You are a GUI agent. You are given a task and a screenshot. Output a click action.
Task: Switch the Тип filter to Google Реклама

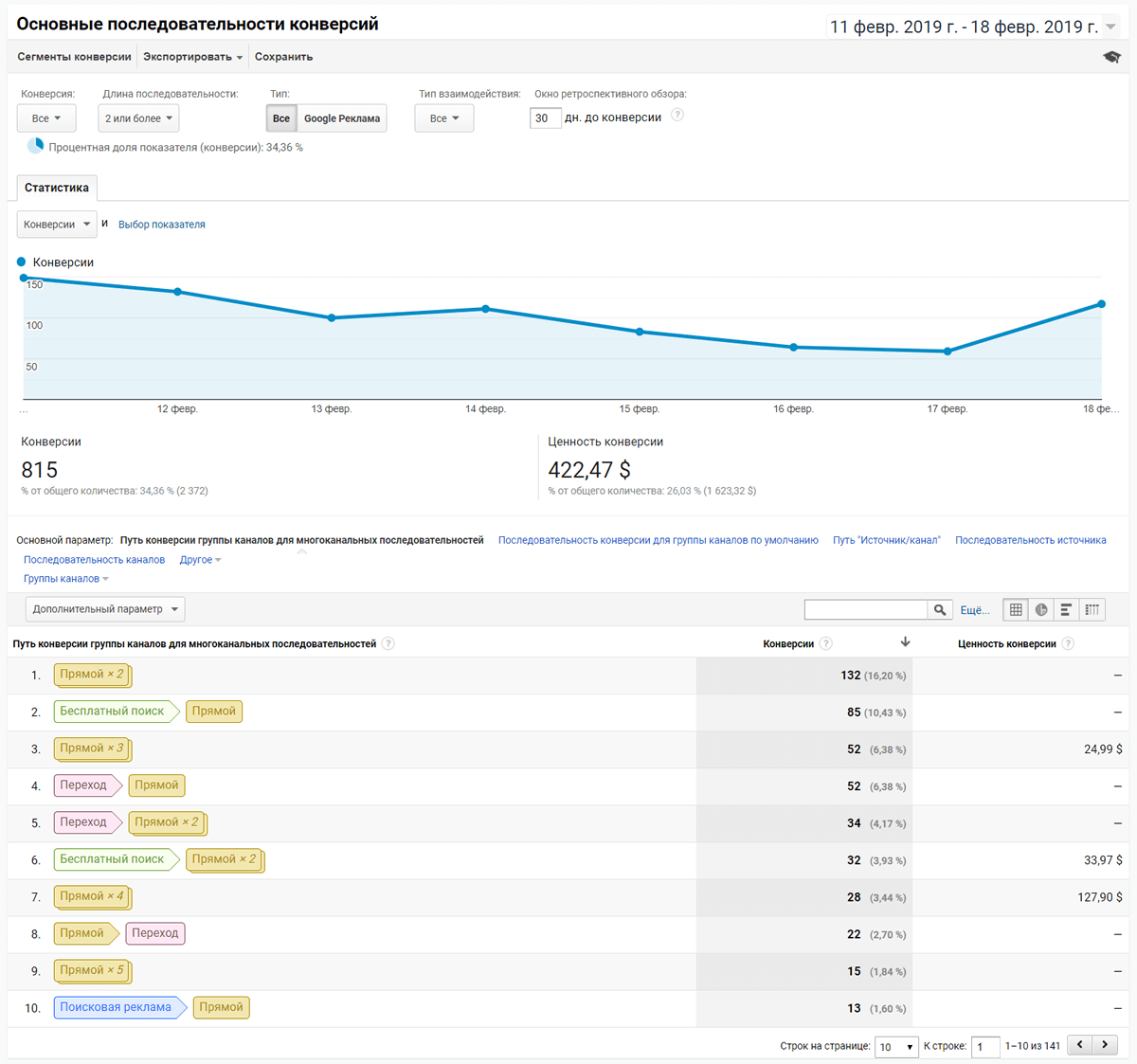coord(341,117)
